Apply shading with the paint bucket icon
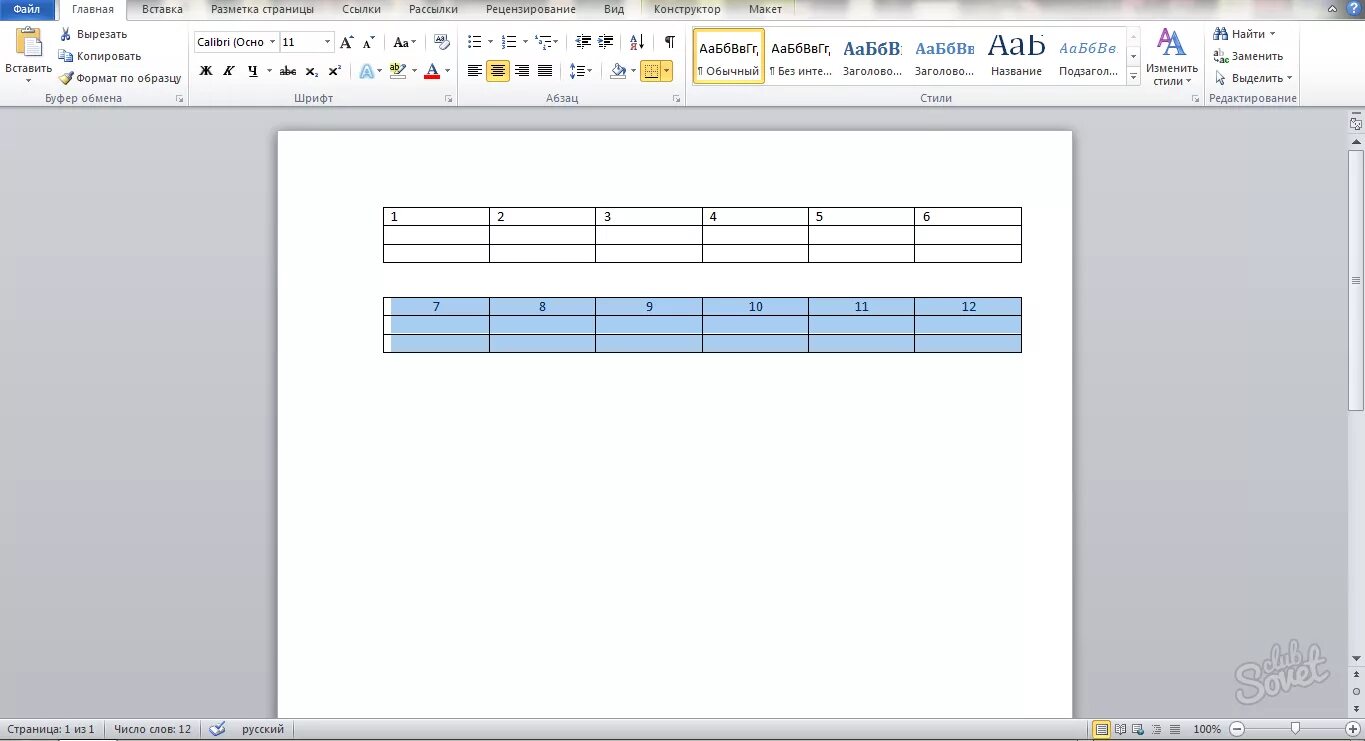 pyautogui.click(x=618, y=71)
